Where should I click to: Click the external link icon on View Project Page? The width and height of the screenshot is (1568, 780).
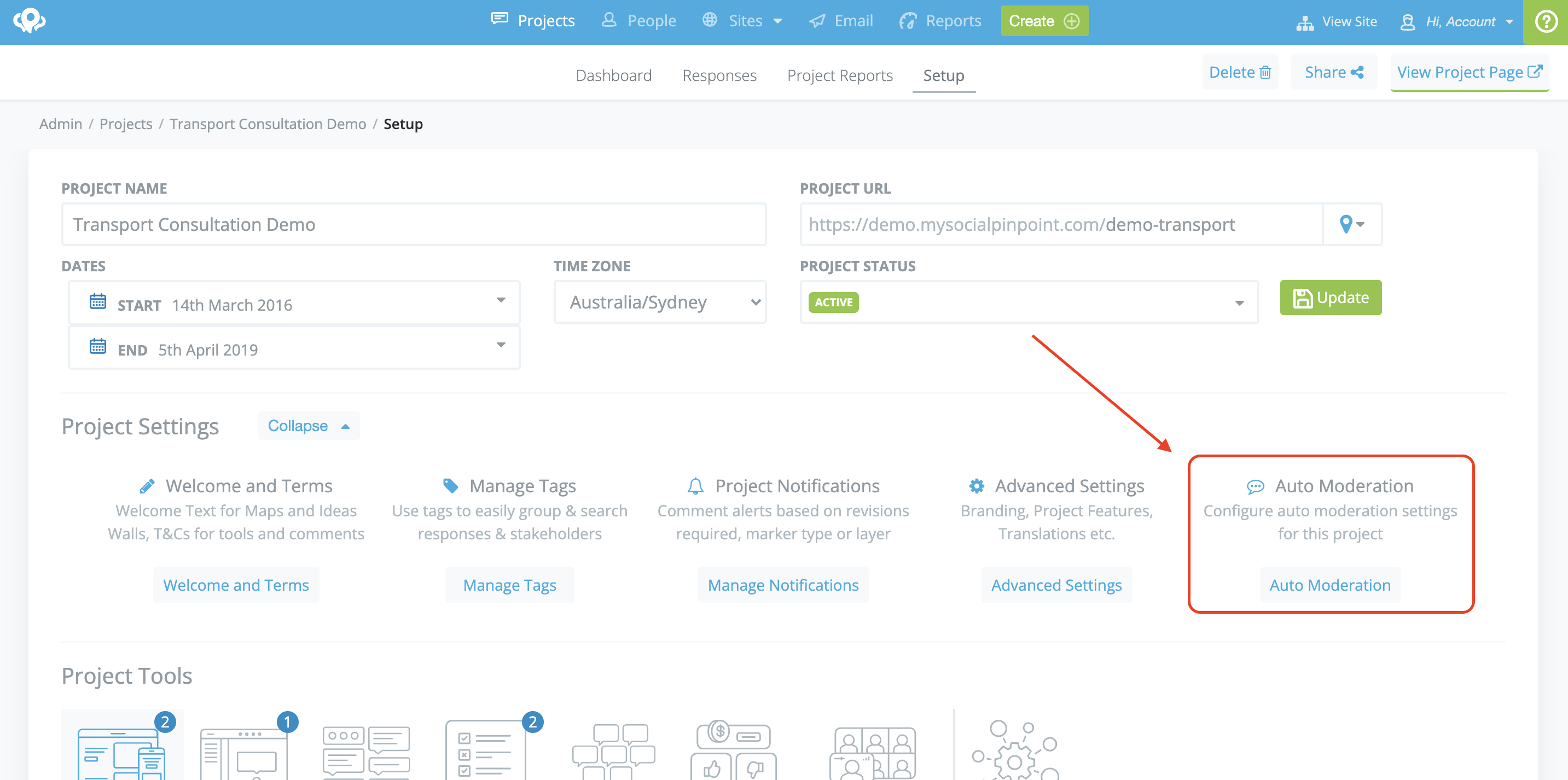pos(1535,71)
